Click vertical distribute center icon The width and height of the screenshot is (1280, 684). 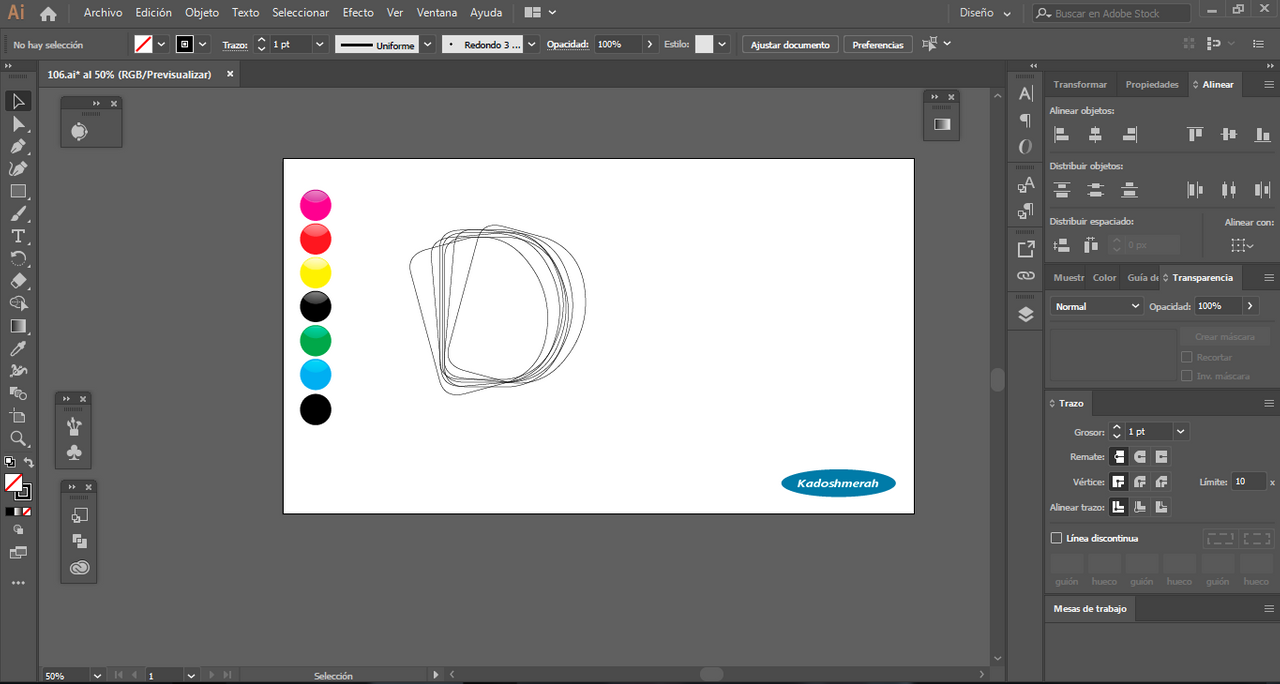[x=1095, y=189]
